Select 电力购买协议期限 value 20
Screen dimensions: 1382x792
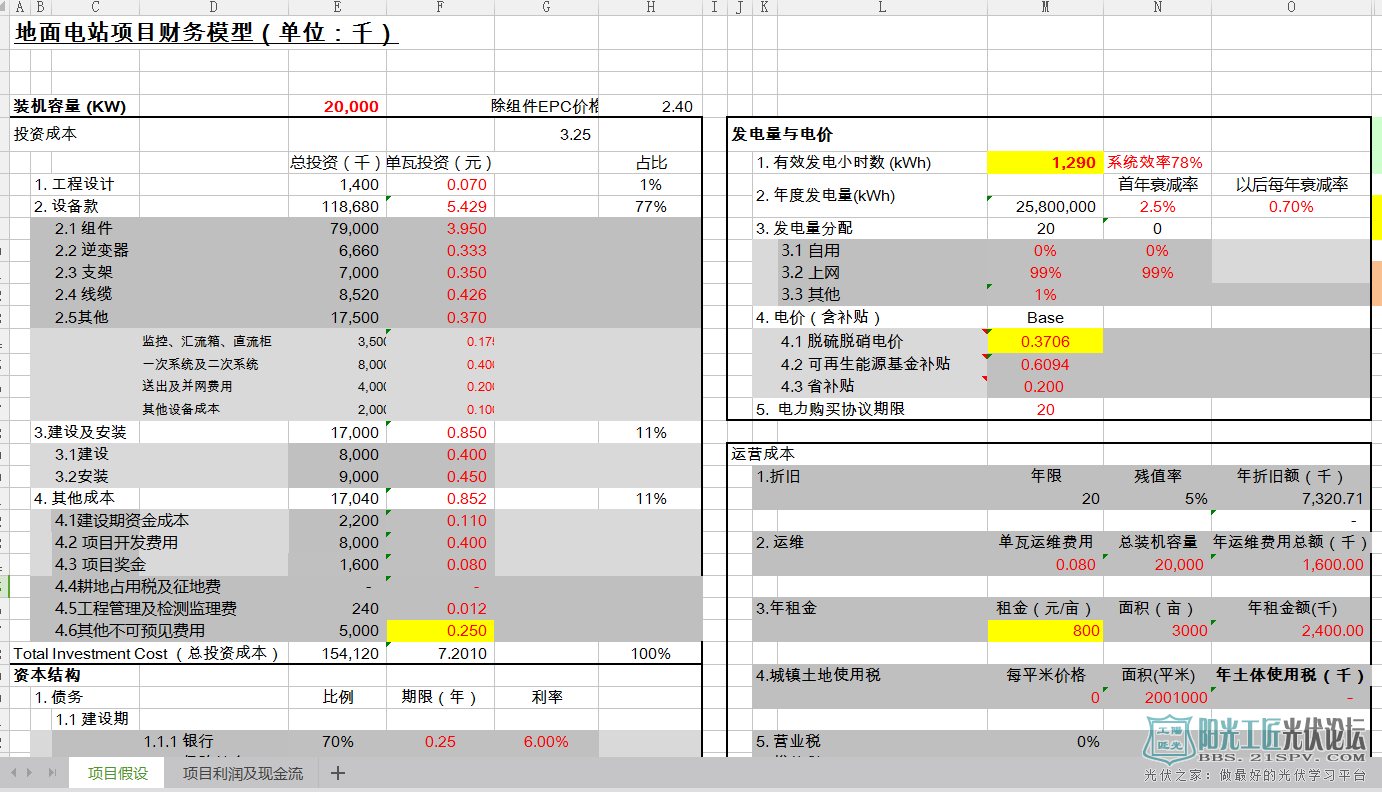(1045, 409)
